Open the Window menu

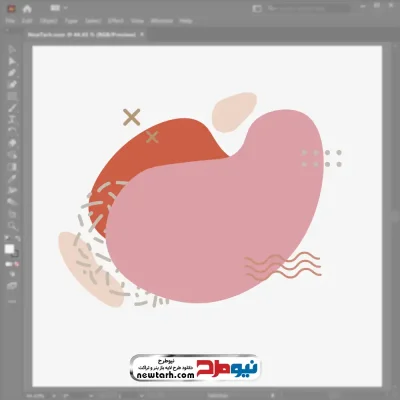(162, 21)
